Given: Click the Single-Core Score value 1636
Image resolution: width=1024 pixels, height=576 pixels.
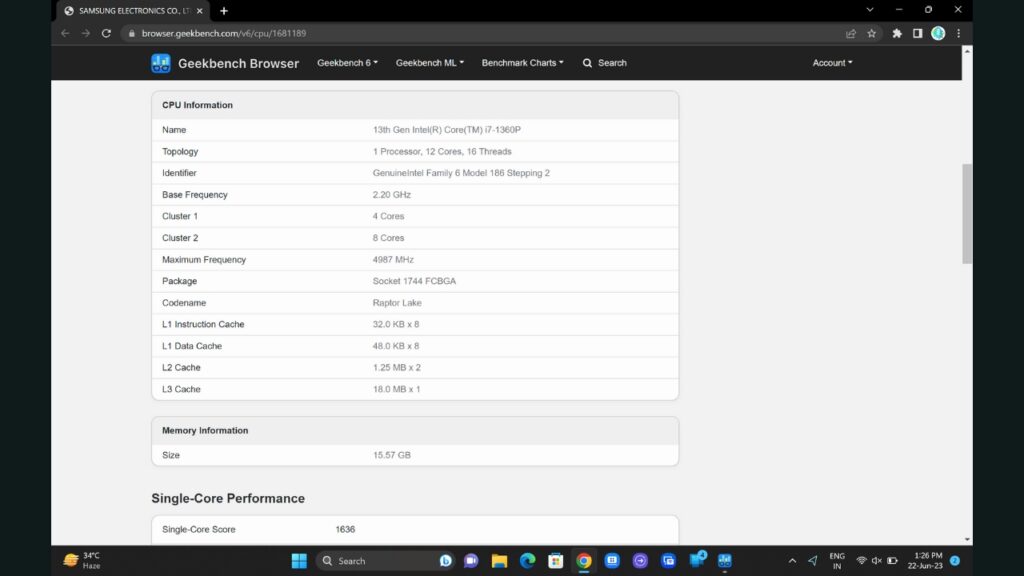Looking at the screenshot, I should pyautogui.click(x=345, y=530).
